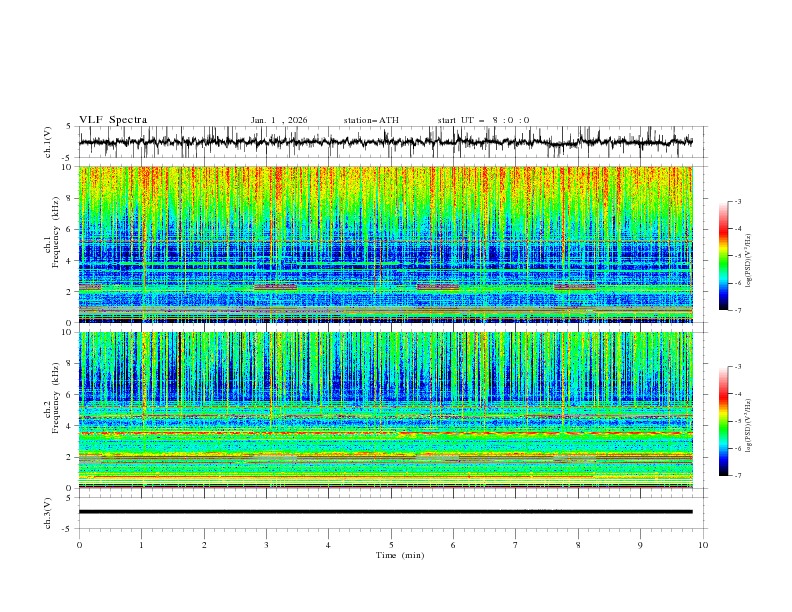Click the start UT = 8:0:0 text
Screen dimensions: 792x612
pos(483,120)
